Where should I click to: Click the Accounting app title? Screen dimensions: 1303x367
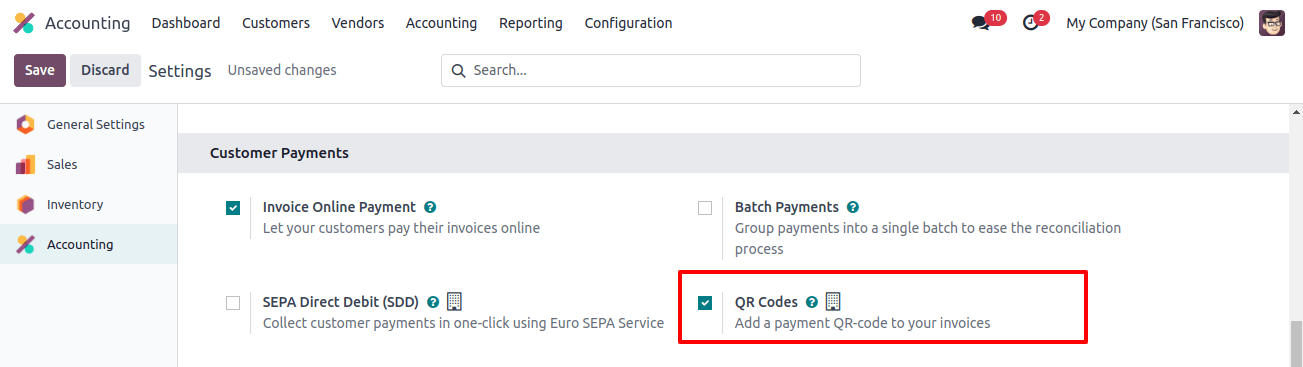(x=88, y=23)
